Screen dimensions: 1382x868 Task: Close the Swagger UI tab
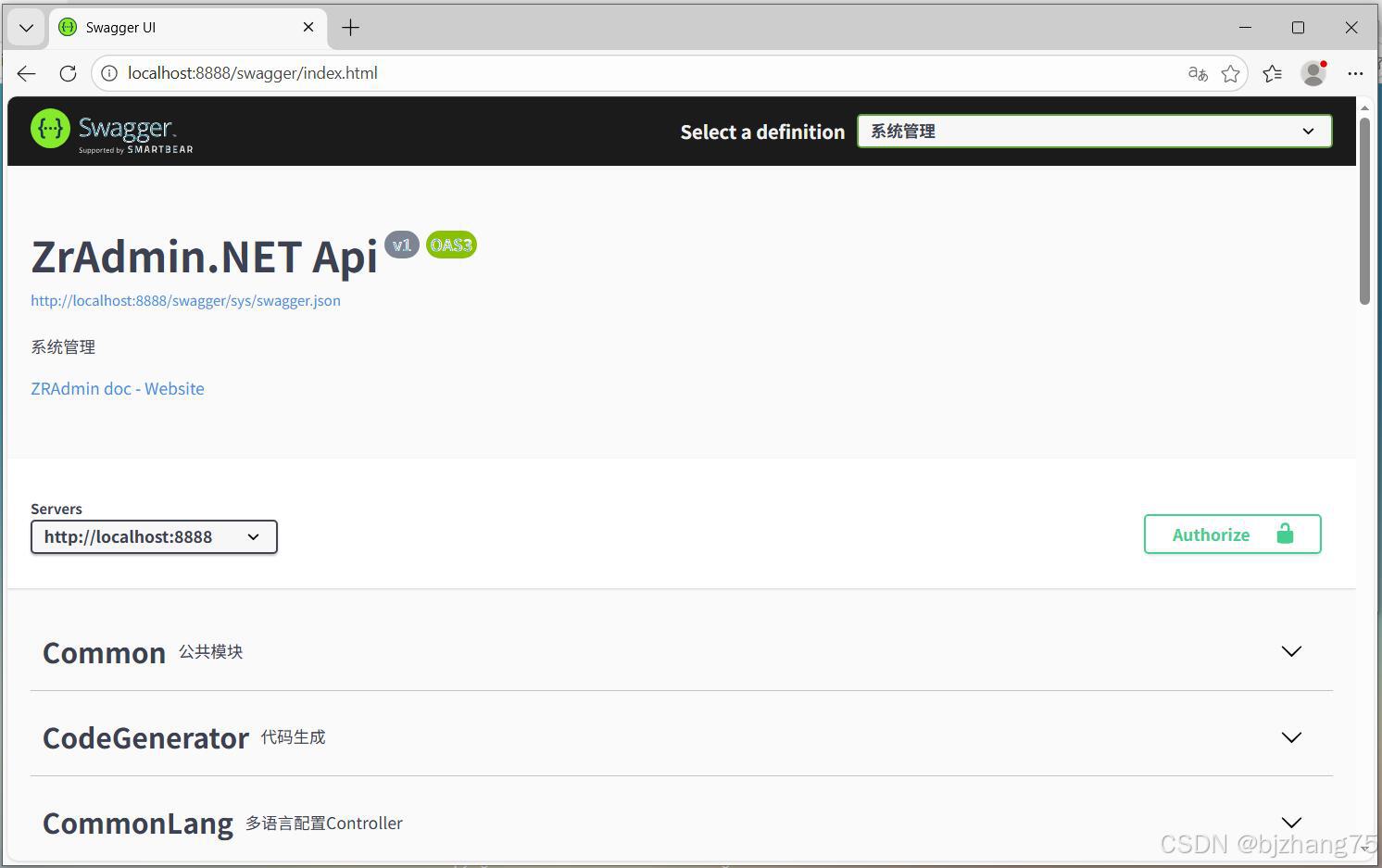click(308, 28)
